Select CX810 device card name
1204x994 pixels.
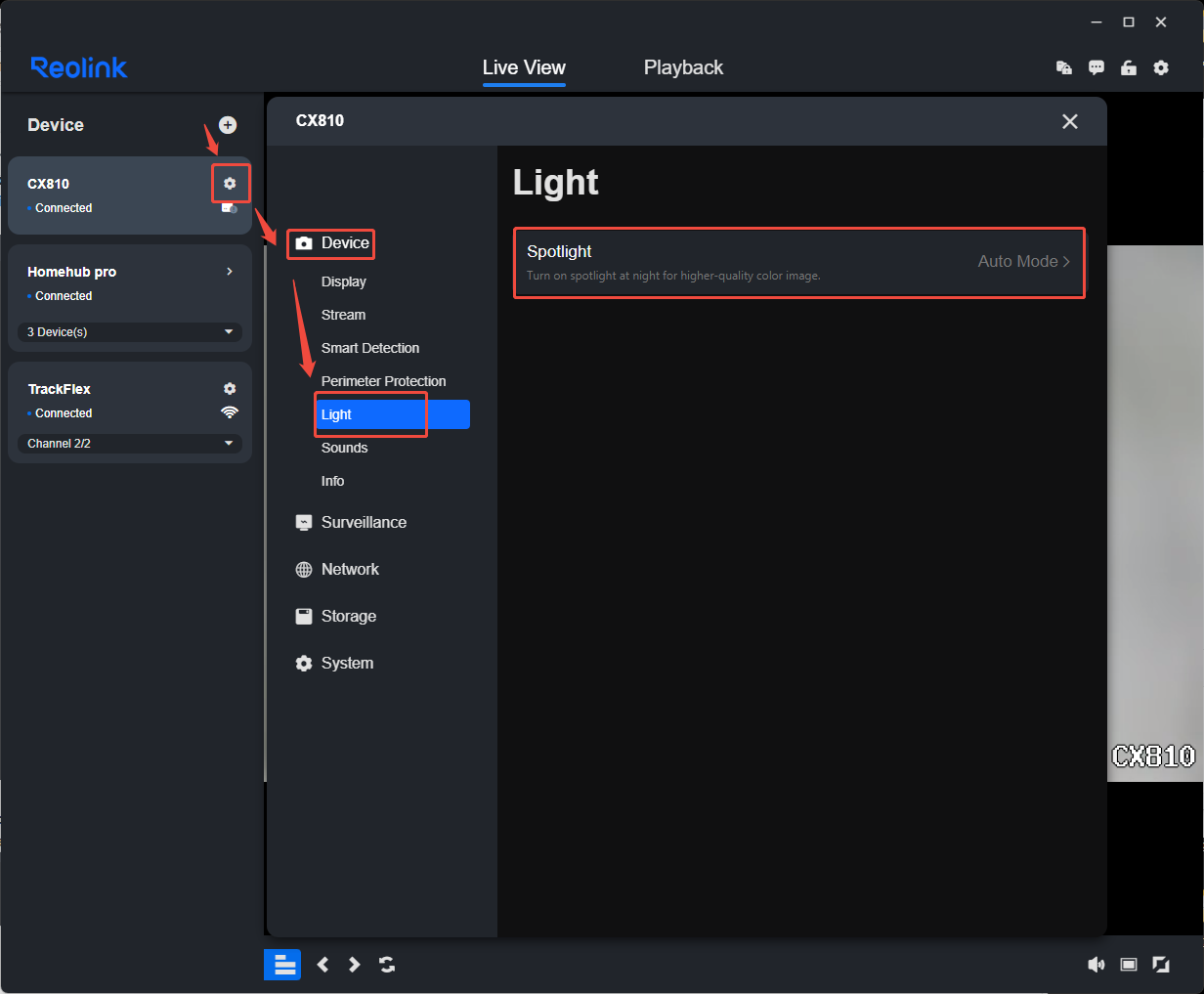click(x=49, y=184)
